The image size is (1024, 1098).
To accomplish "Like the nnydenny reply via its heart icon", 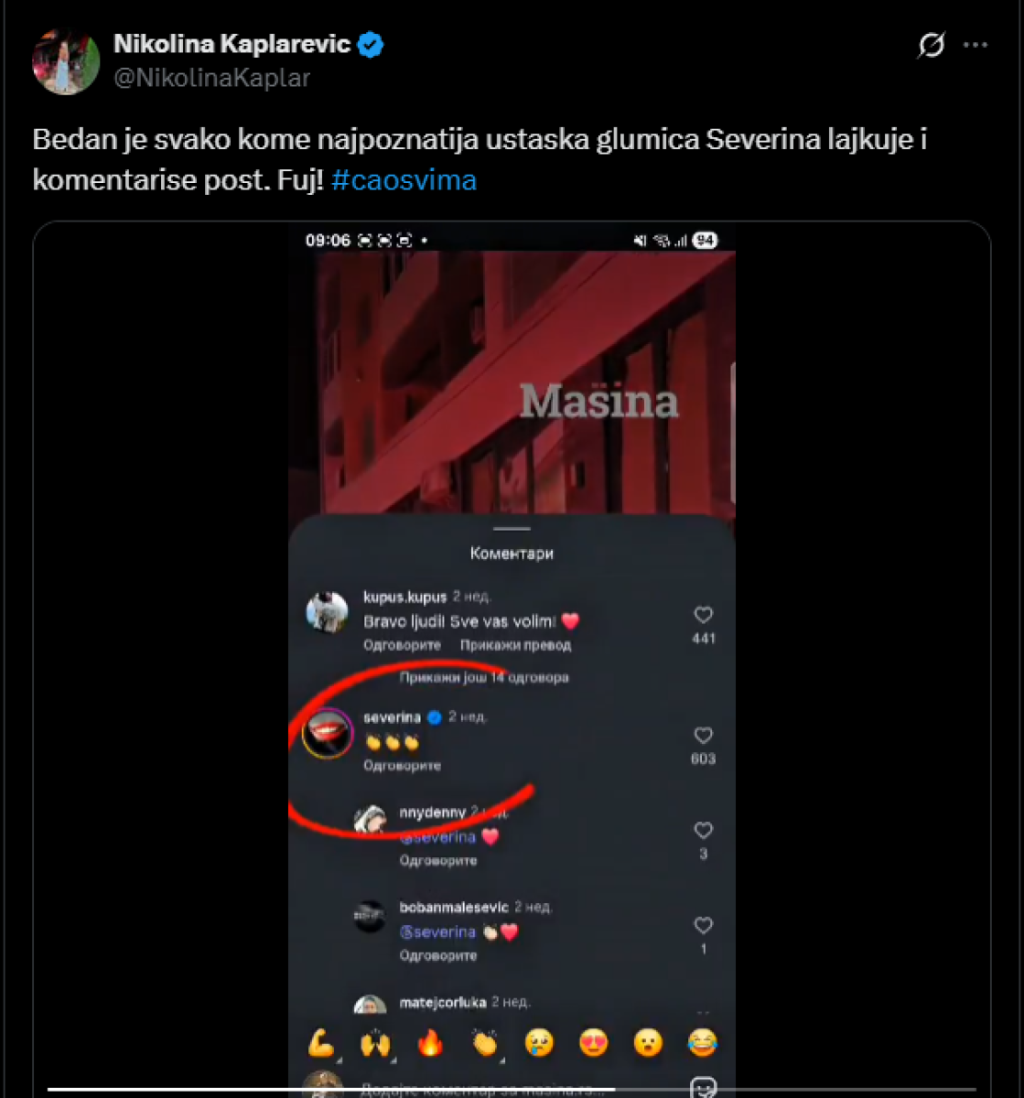I will coord(703,830).
